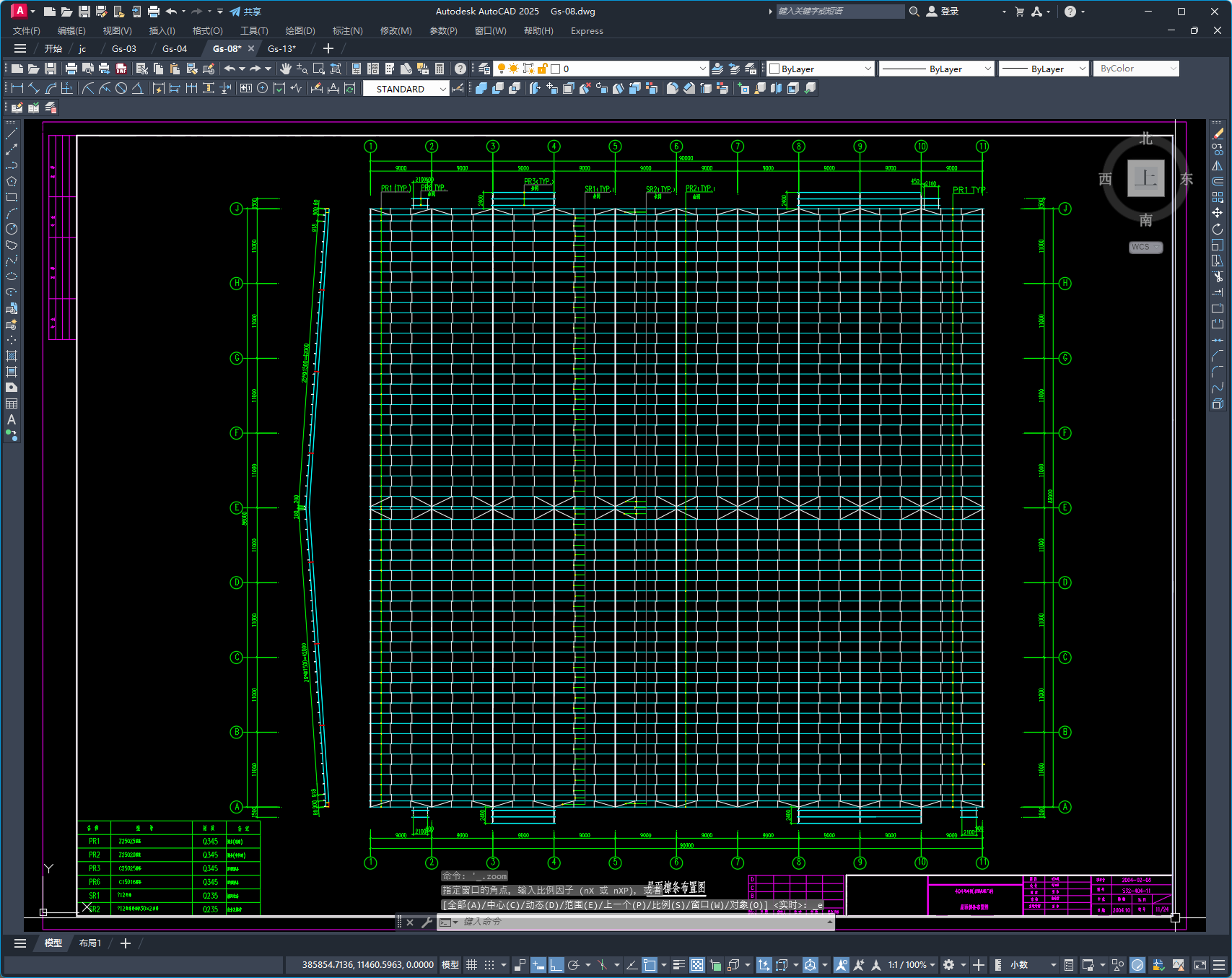Open the ByLayer color swatch control
Viewport: 1232px width, 978px height.
(x=821, y=69)
